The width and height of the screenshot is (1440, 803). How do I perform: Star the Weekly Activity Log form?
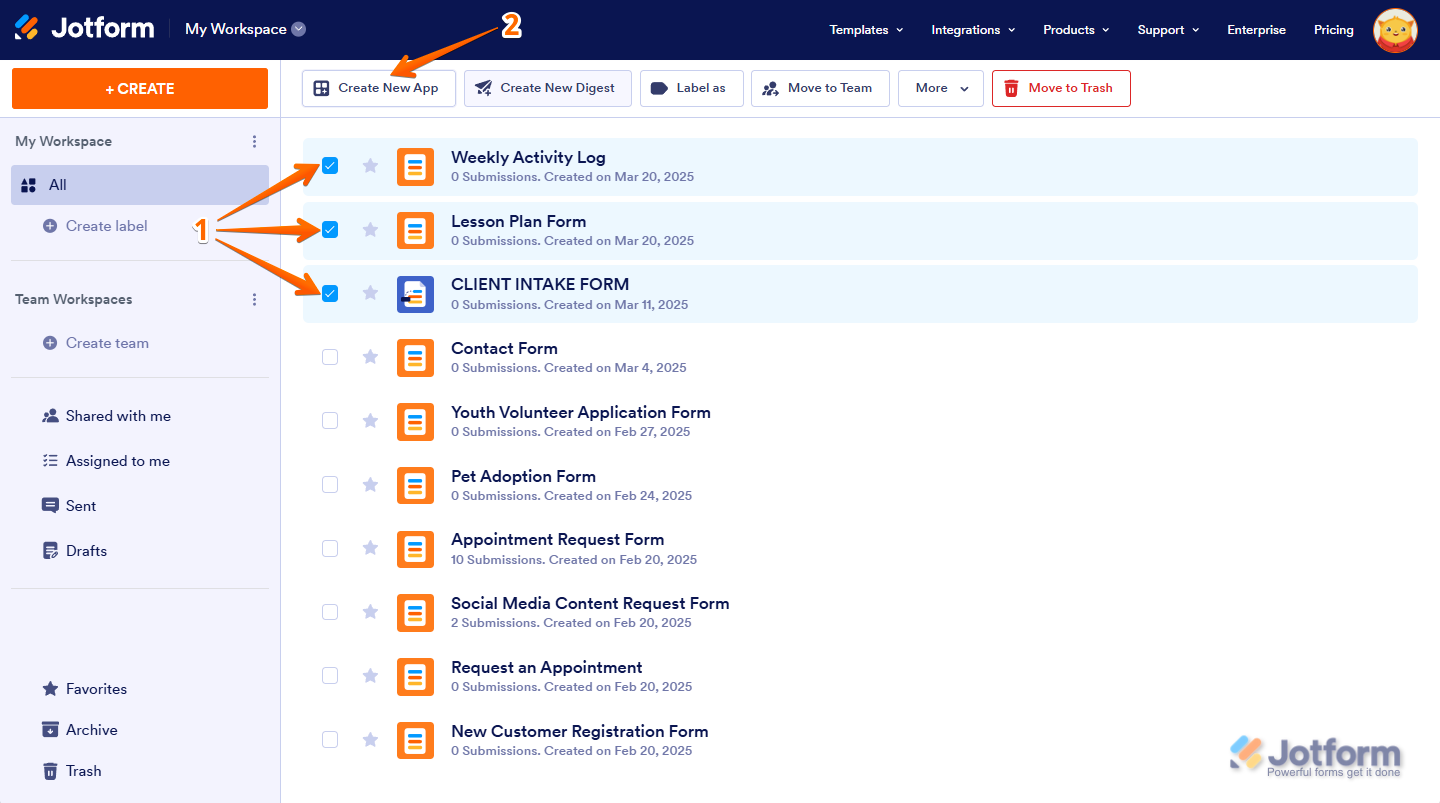[x=370, y=166]
